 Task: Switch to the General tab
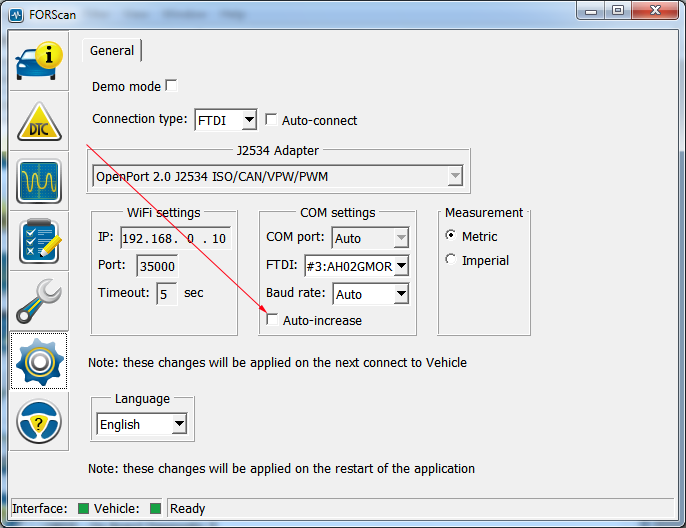point(112,51)
